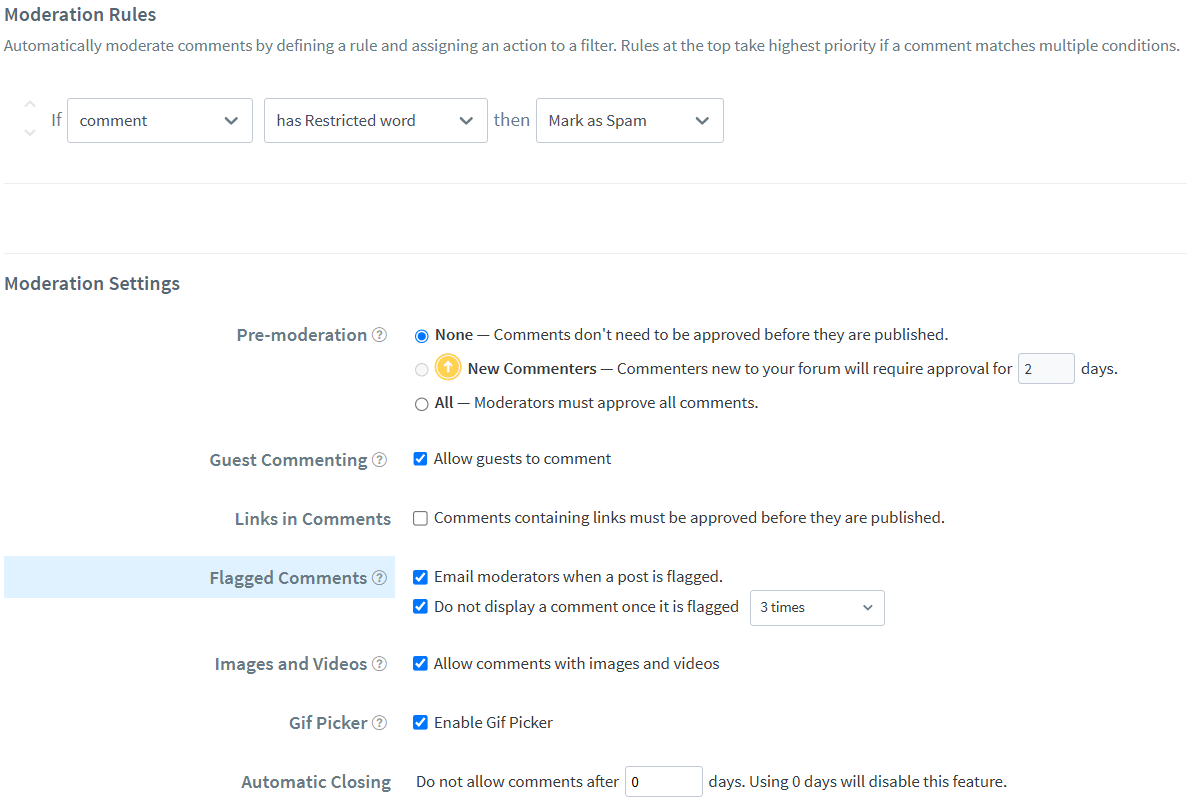This screenshot has width=1187, height=800.
Task: Select the All pre-moderation radio option
Action: (422, 404)
